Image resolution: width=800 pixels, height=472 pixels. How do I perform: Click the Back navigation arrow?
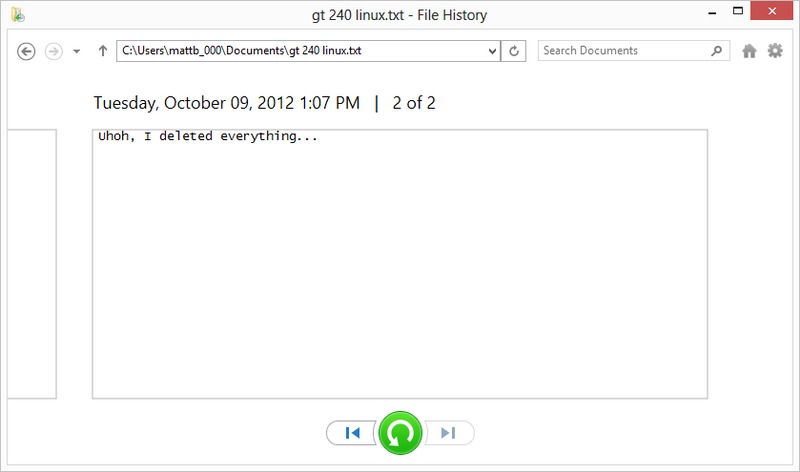click(x=27, y=51)
